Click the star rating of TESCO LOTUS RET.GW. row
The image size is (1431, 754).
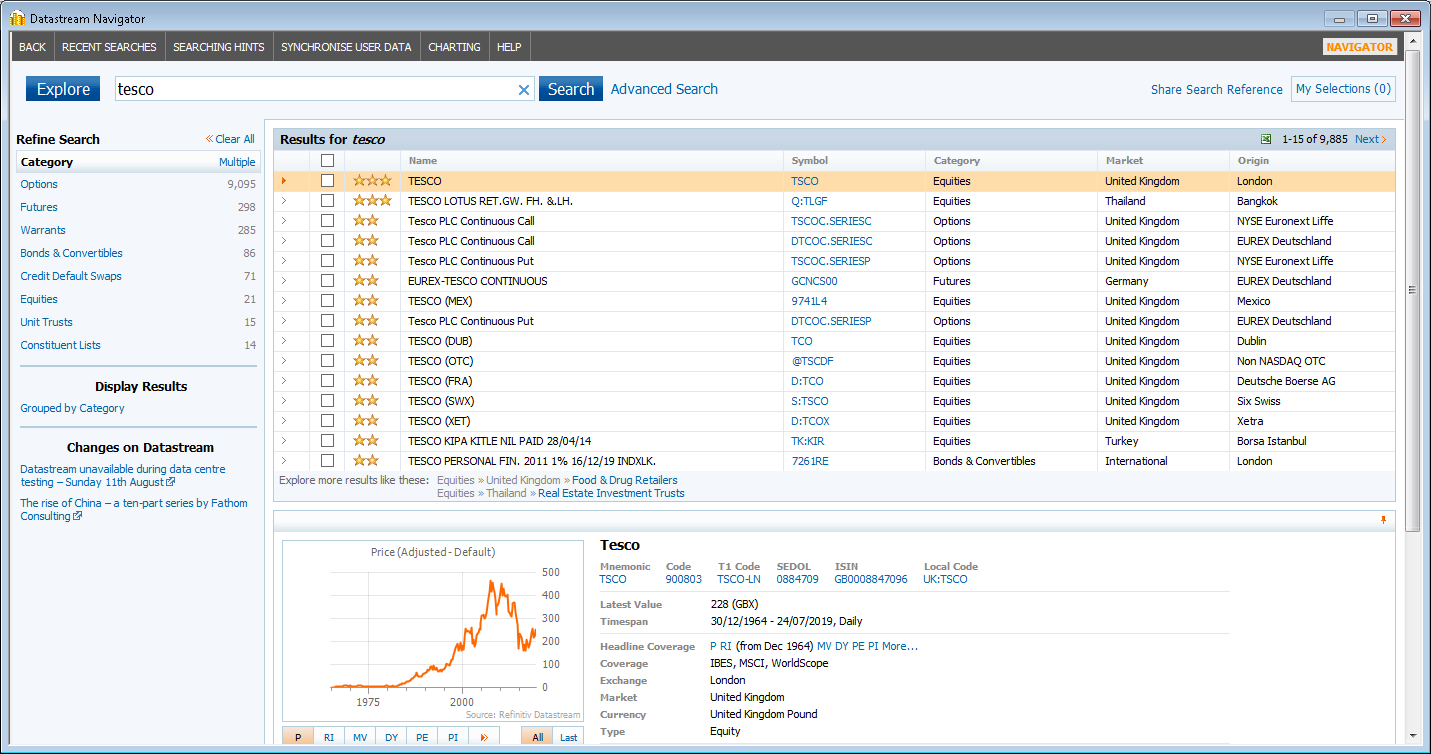(371, 201)
